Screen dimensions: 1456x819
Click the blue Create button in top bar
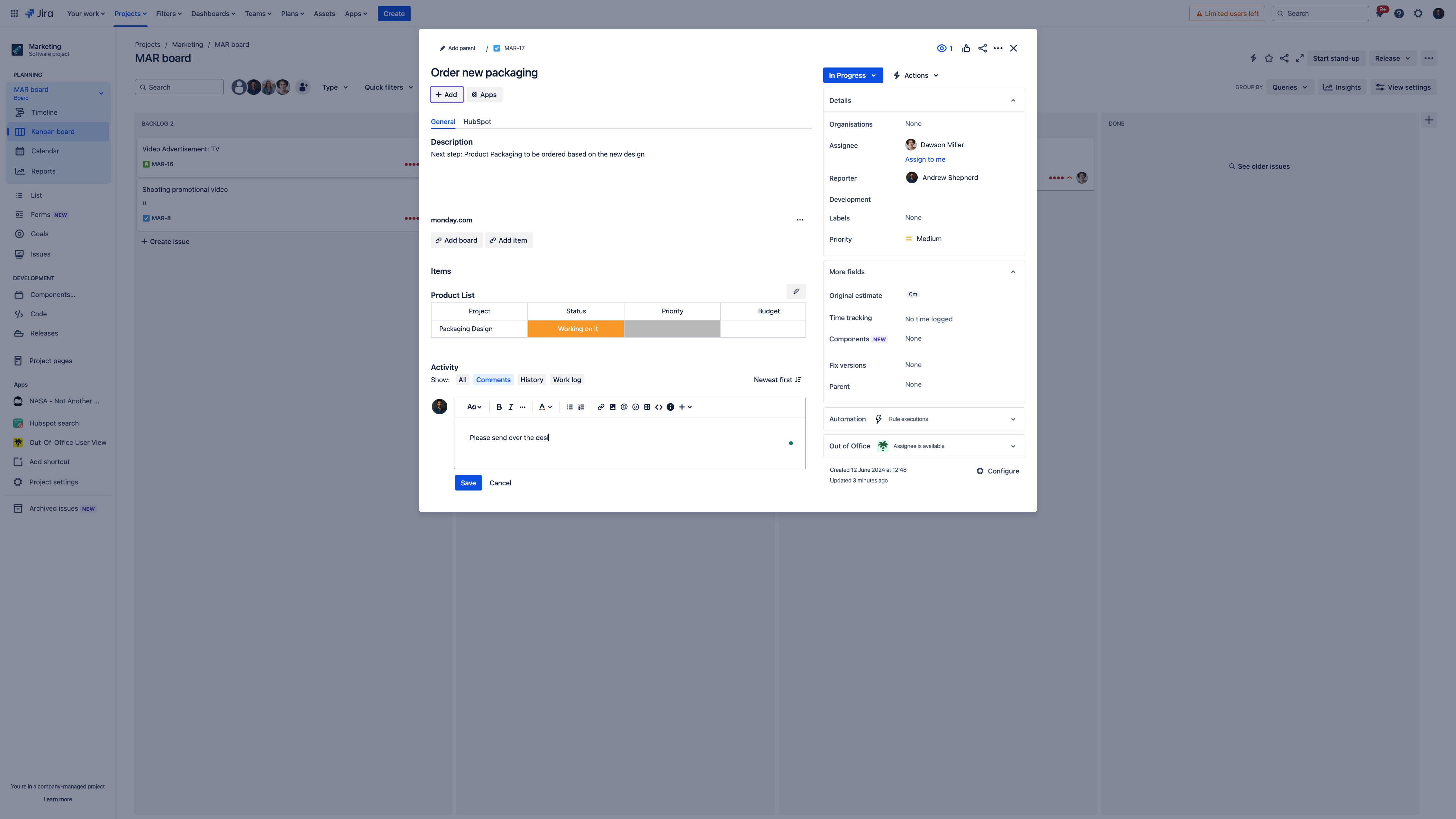[x=394, y=14]
